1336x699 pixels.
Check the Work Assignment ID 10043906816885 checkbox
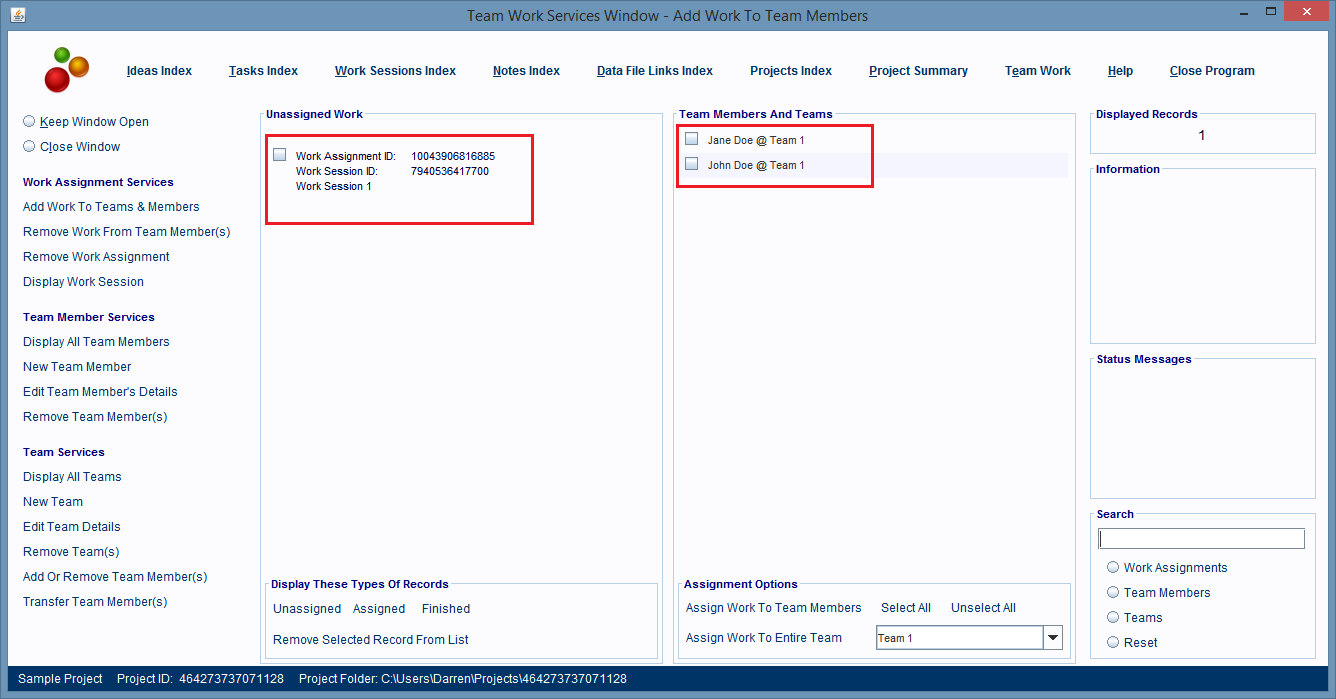click(x=280, y=155)
